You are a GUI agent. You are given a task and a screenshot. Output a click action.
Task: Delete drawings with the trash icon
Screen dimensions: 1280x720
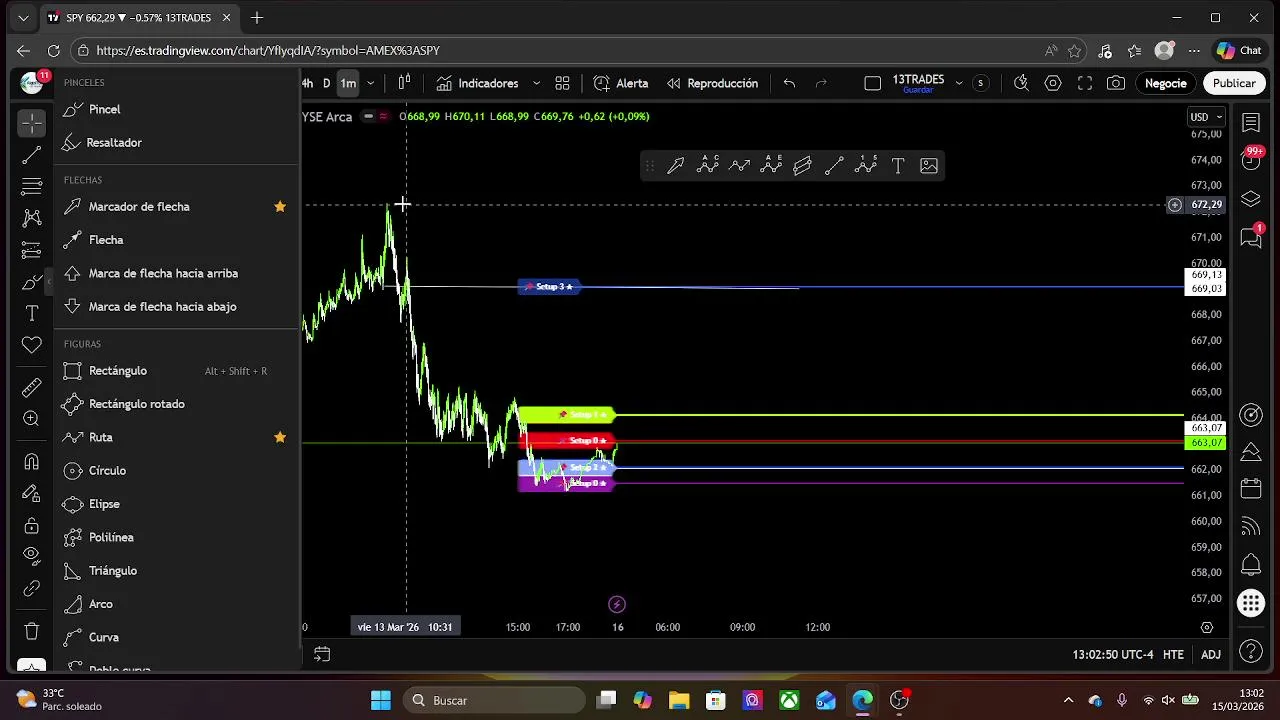tap(32, 631)
